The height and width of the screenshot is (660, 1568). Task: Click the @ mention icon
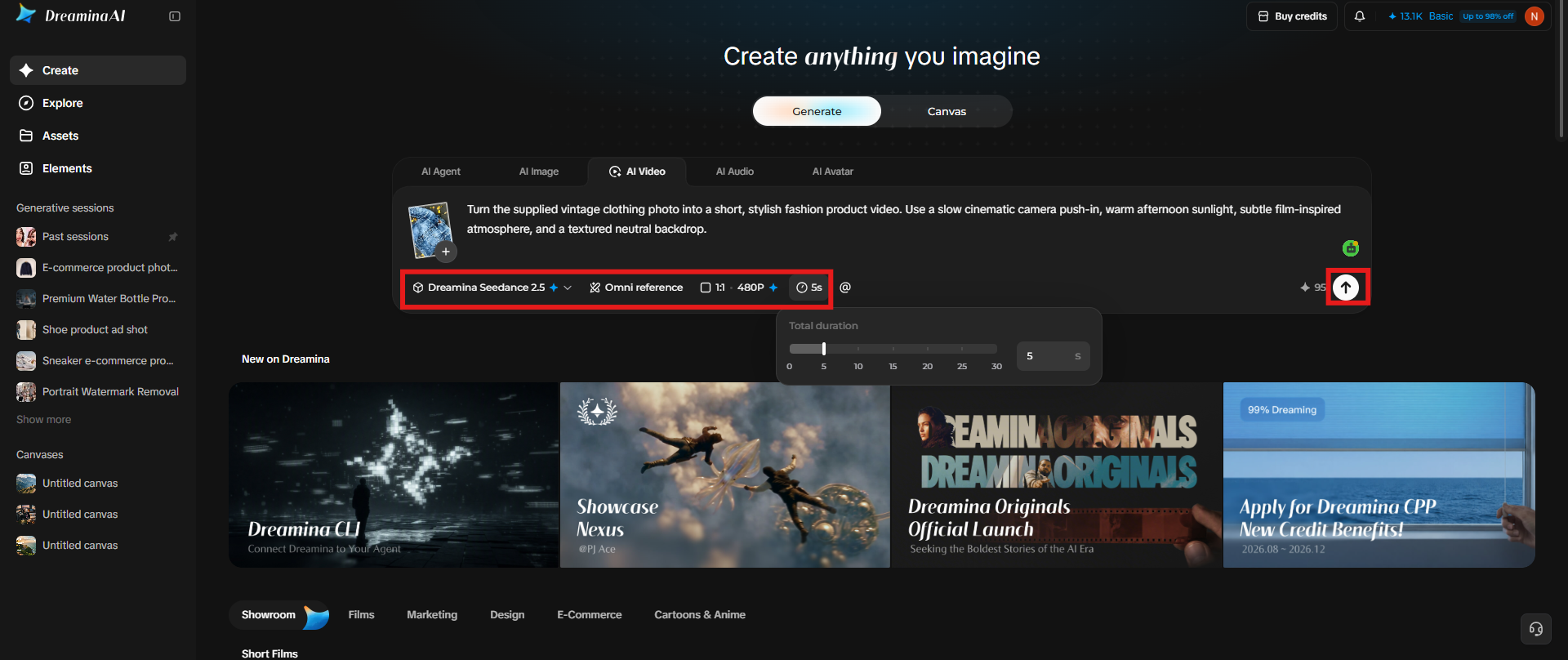845,288
